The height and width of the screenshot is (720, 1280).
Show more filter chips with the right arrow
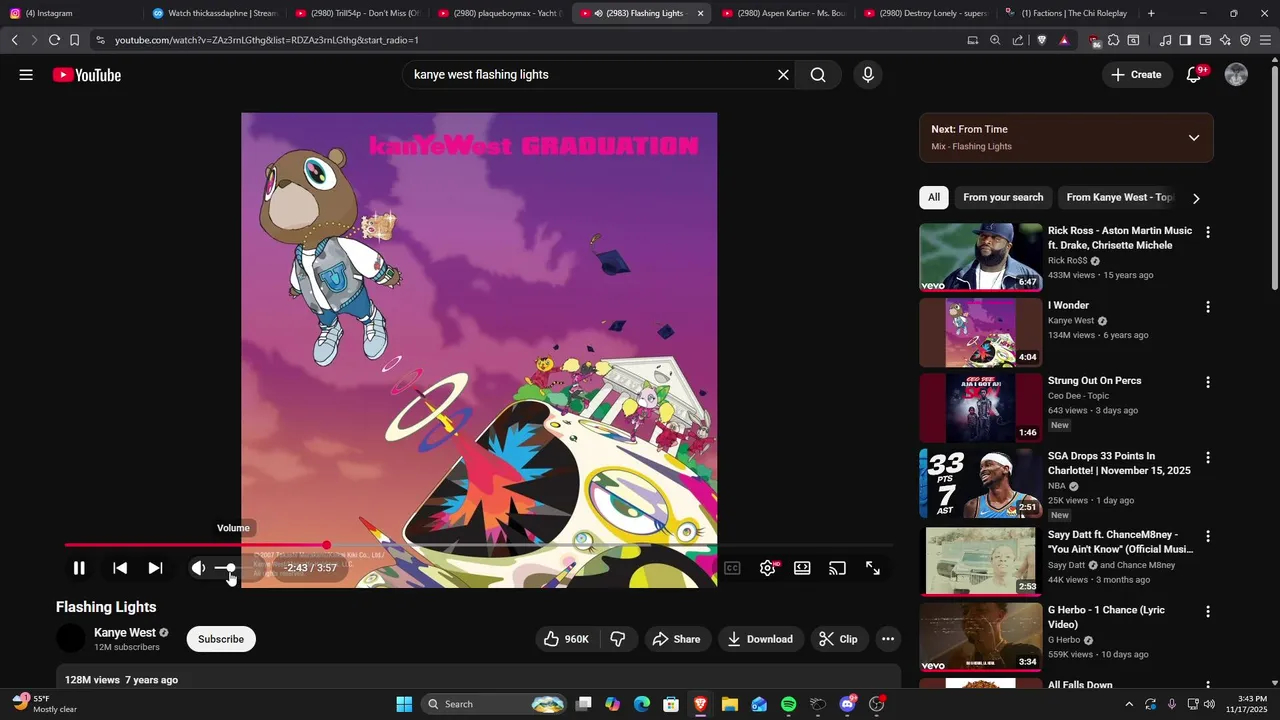coord(1196,198)
